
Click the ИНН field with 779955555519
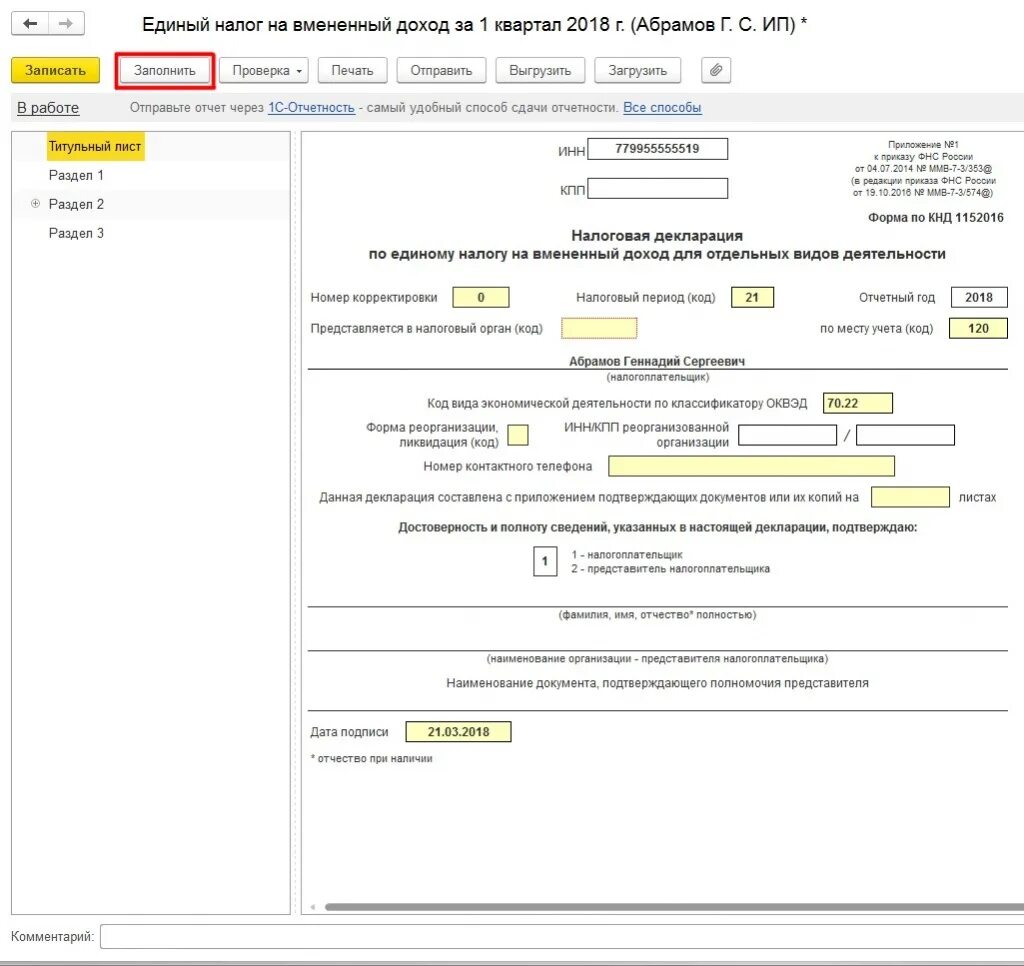658,149
